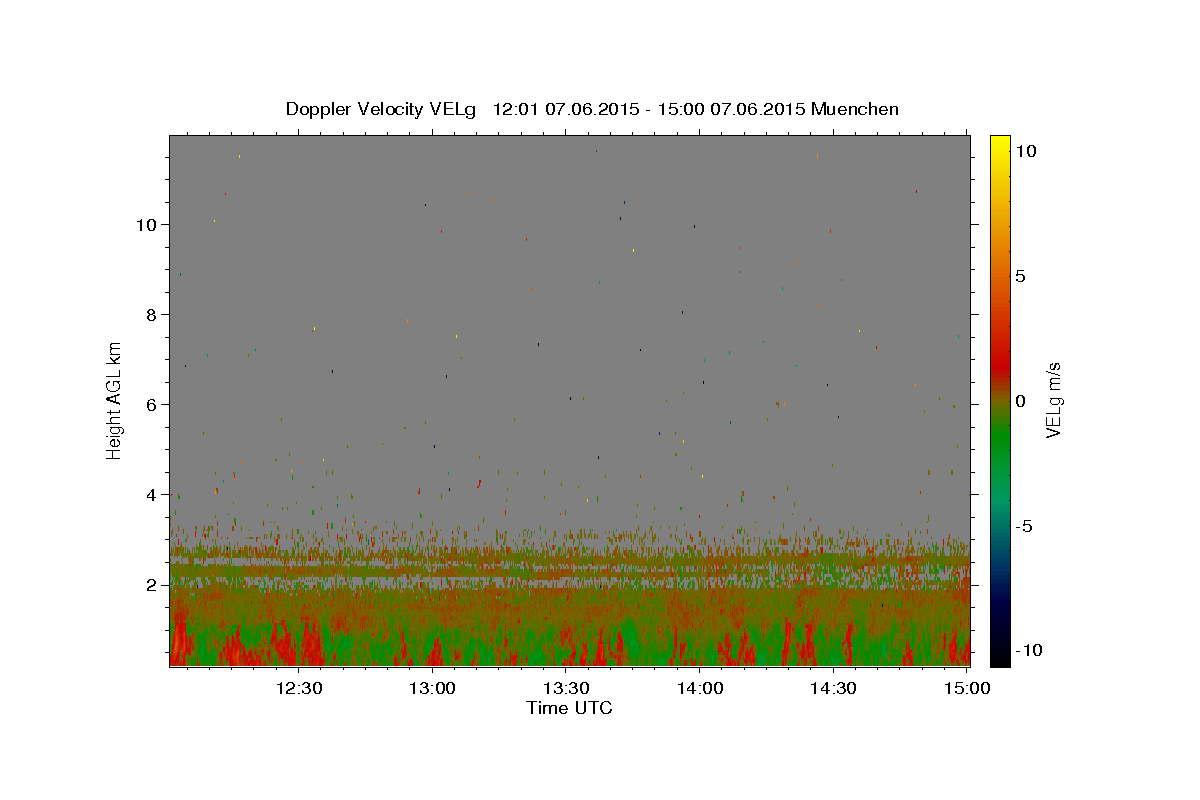Click the VELg m/s colorbar label
Viewport: 1200px width, 800px height.
click(1053, 401)
